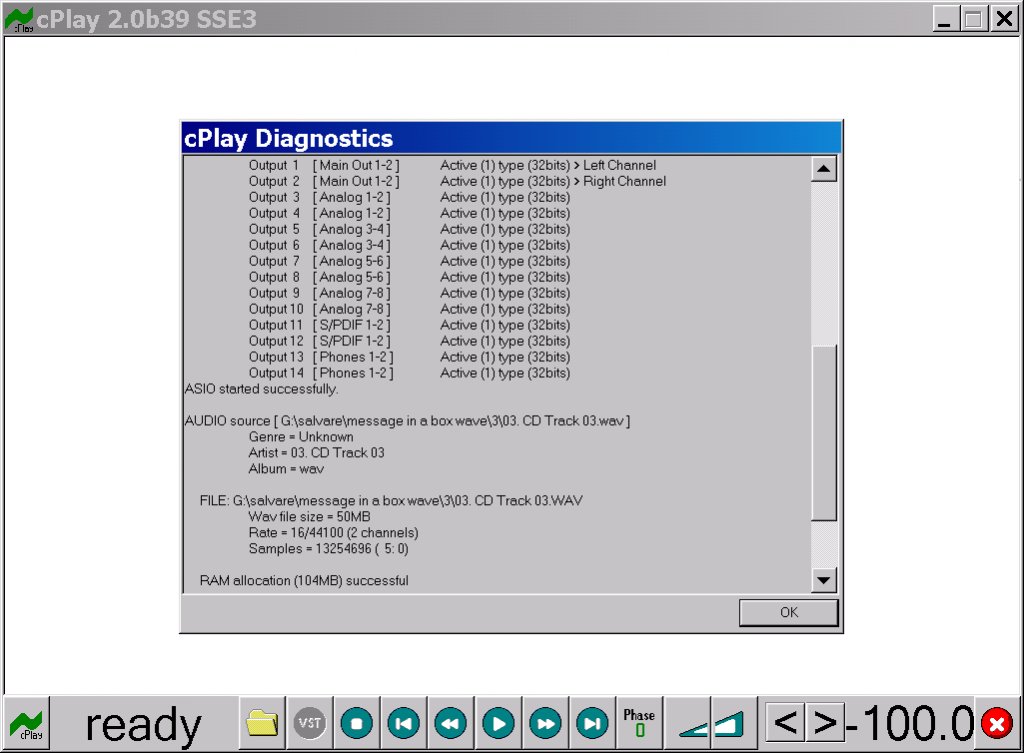Image resolution: width=1024 pixels, height=753 pixels.
Task: Click the diagnostics scrollbar up arrow
Action: (824, 169)
